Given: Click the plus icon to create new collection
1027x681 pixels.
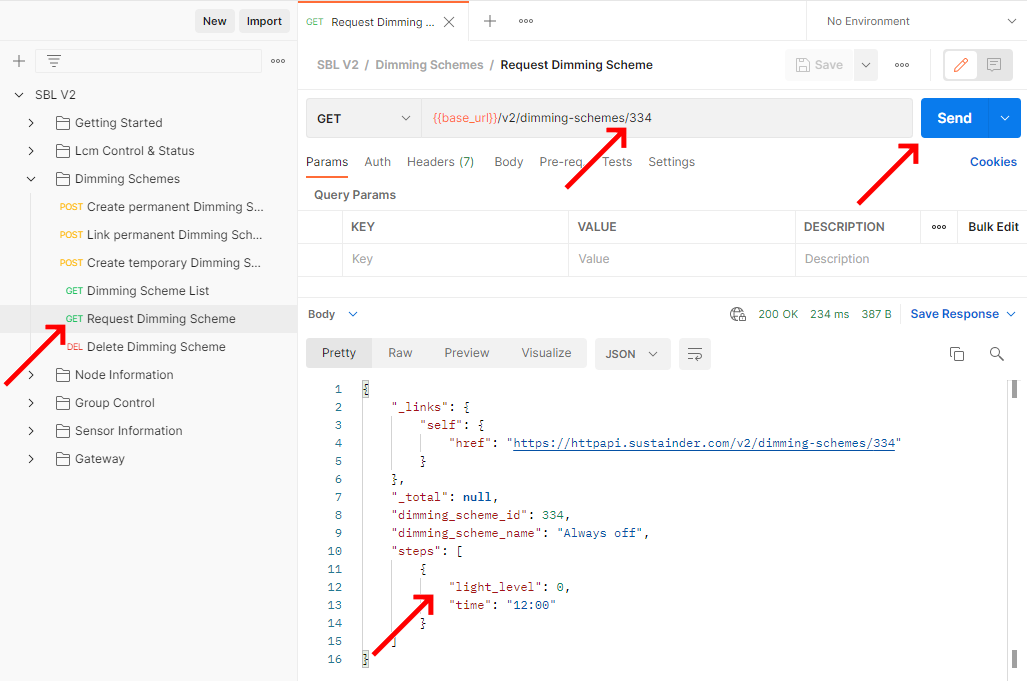Looking at the screenshot, I should pyautogui.click(x=19, y=61).
